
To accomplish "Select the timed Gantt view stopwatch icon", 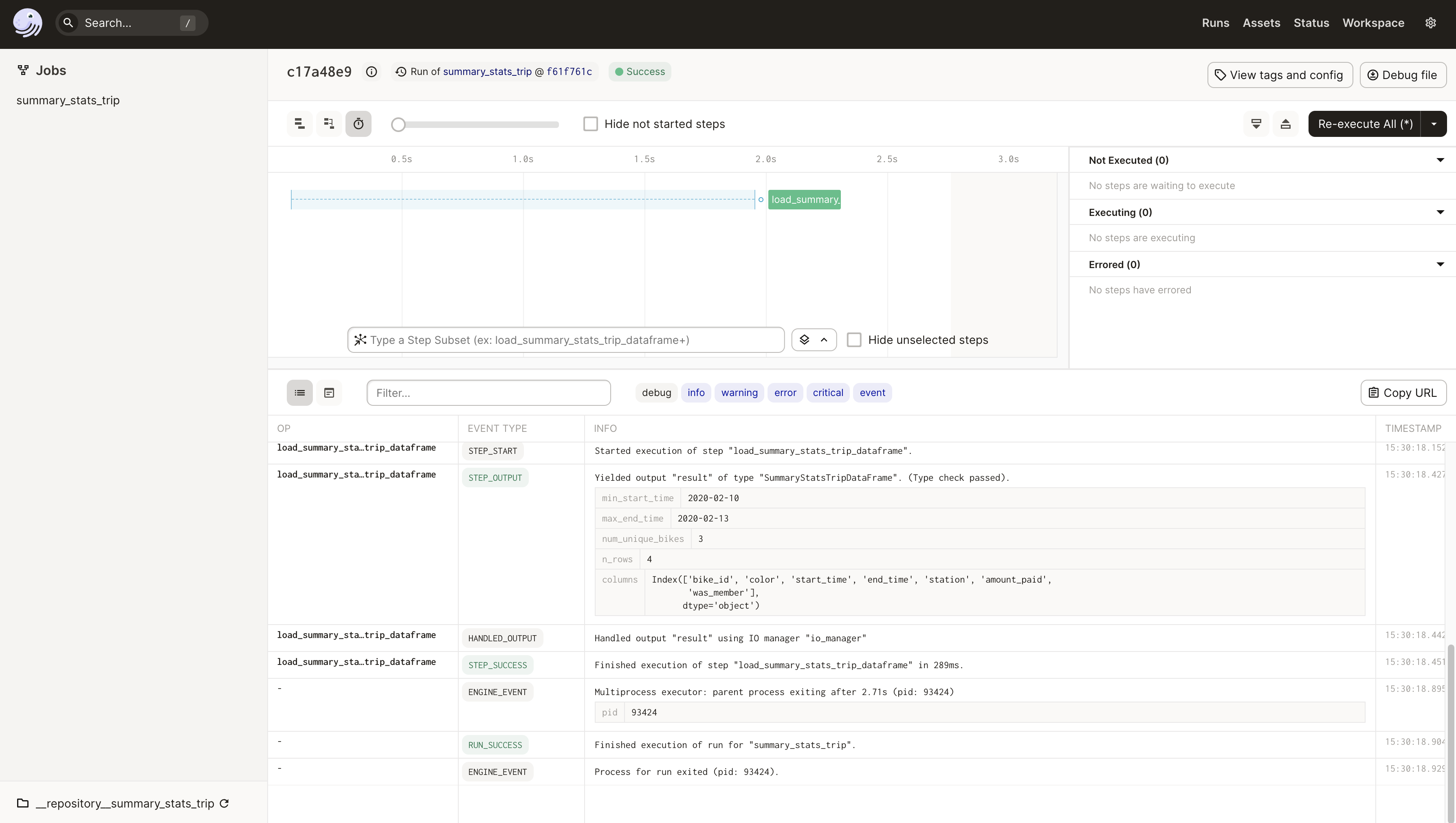I will (359, 124).
